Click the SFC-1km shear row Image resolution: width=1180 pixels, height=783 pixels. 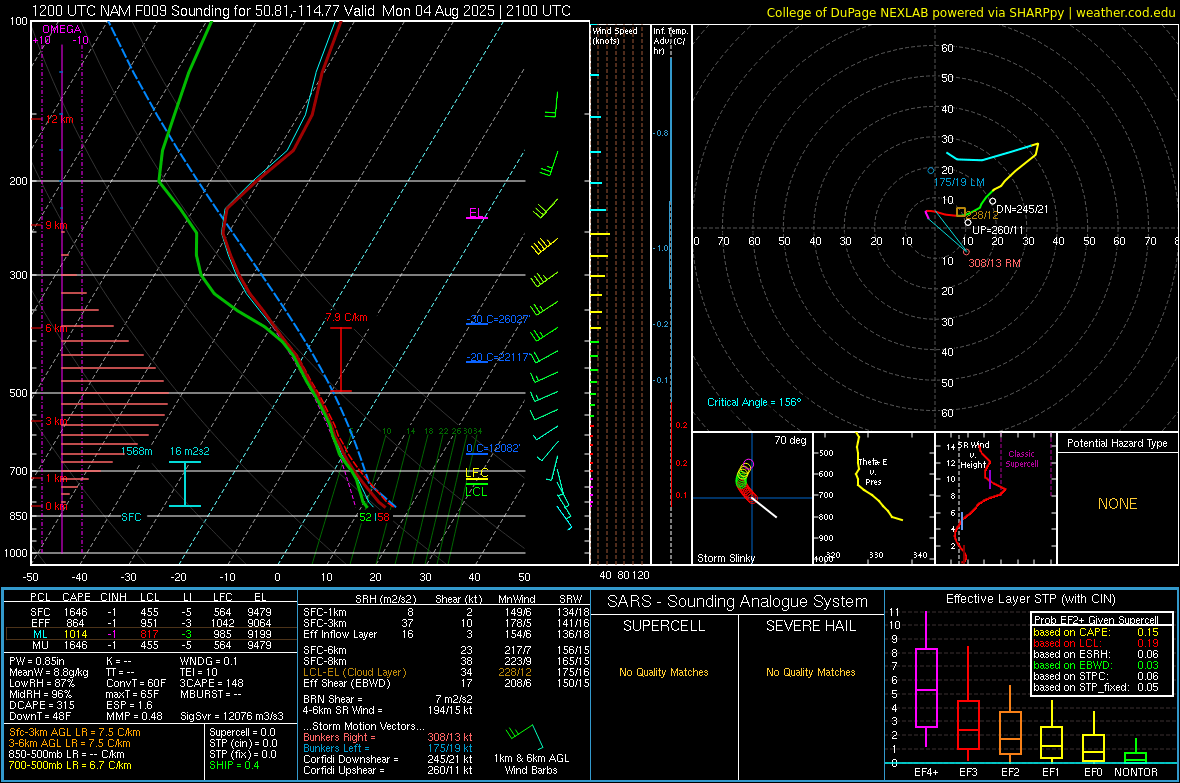pos(444,612)
